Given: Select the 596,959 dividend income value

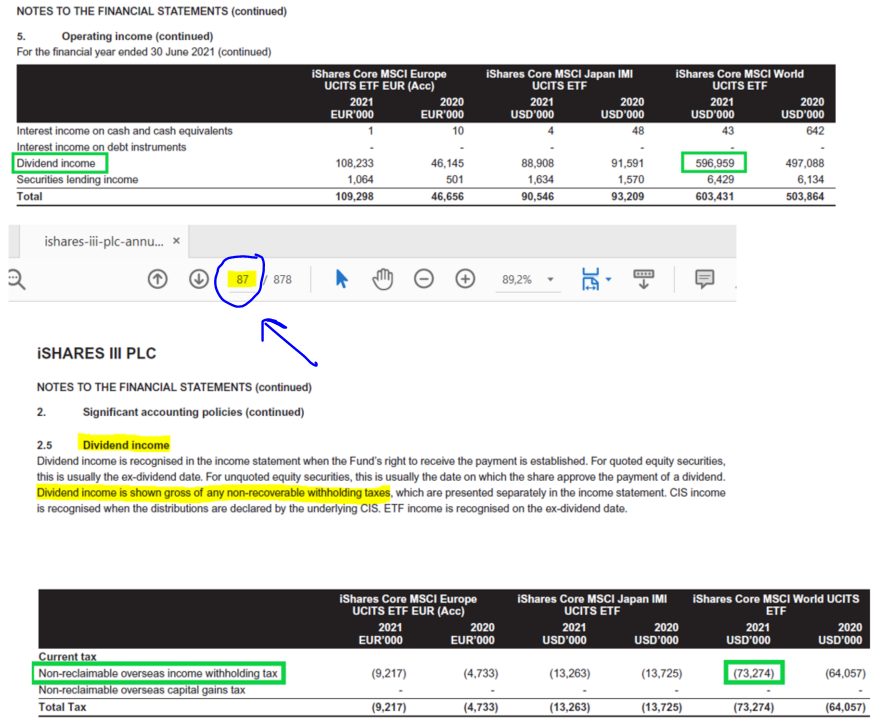Looking at the screenshot, I should tap(714, 163).
